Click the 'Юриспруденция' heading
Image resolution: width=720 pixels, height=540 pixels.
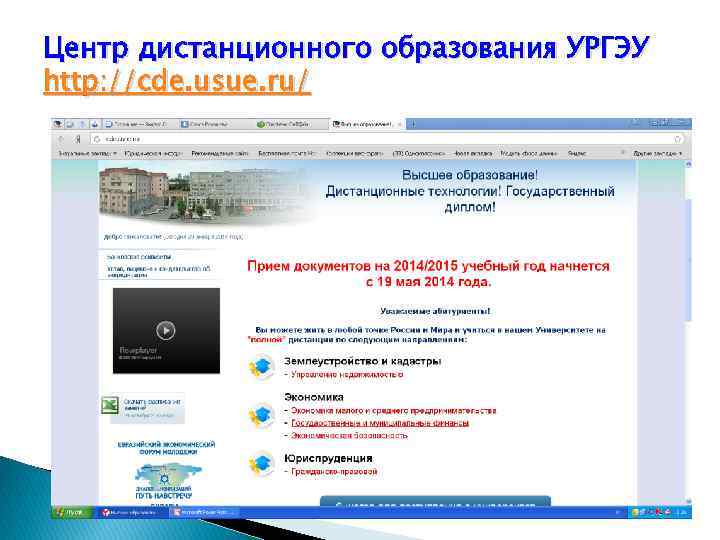click(x=328, y=458)
